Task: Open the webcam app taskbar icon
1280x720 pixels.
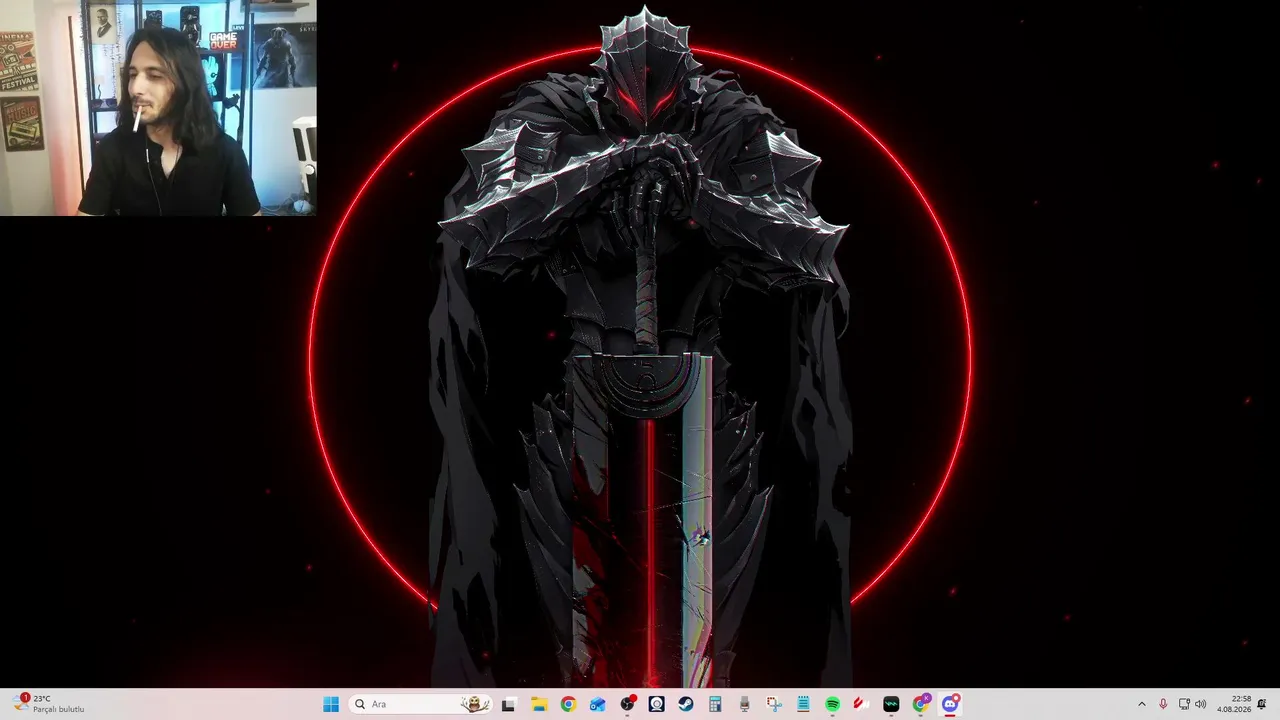Action: (x=656, y=704)
